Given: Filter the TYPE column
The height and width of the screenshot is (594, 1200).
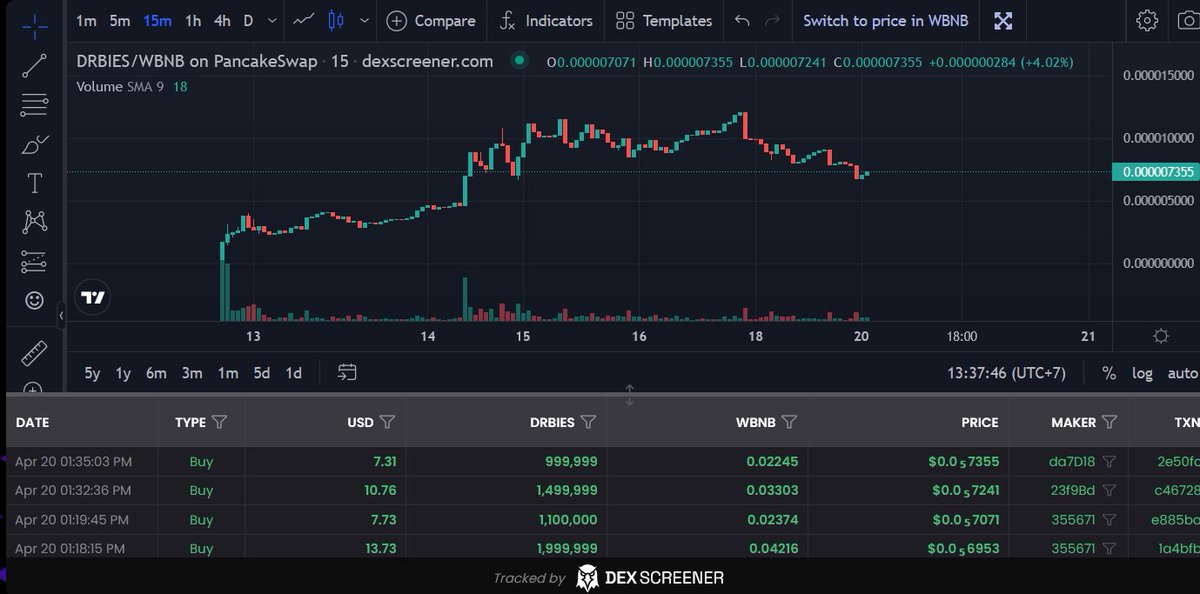Looking at the screenshot, I should 220,422.
